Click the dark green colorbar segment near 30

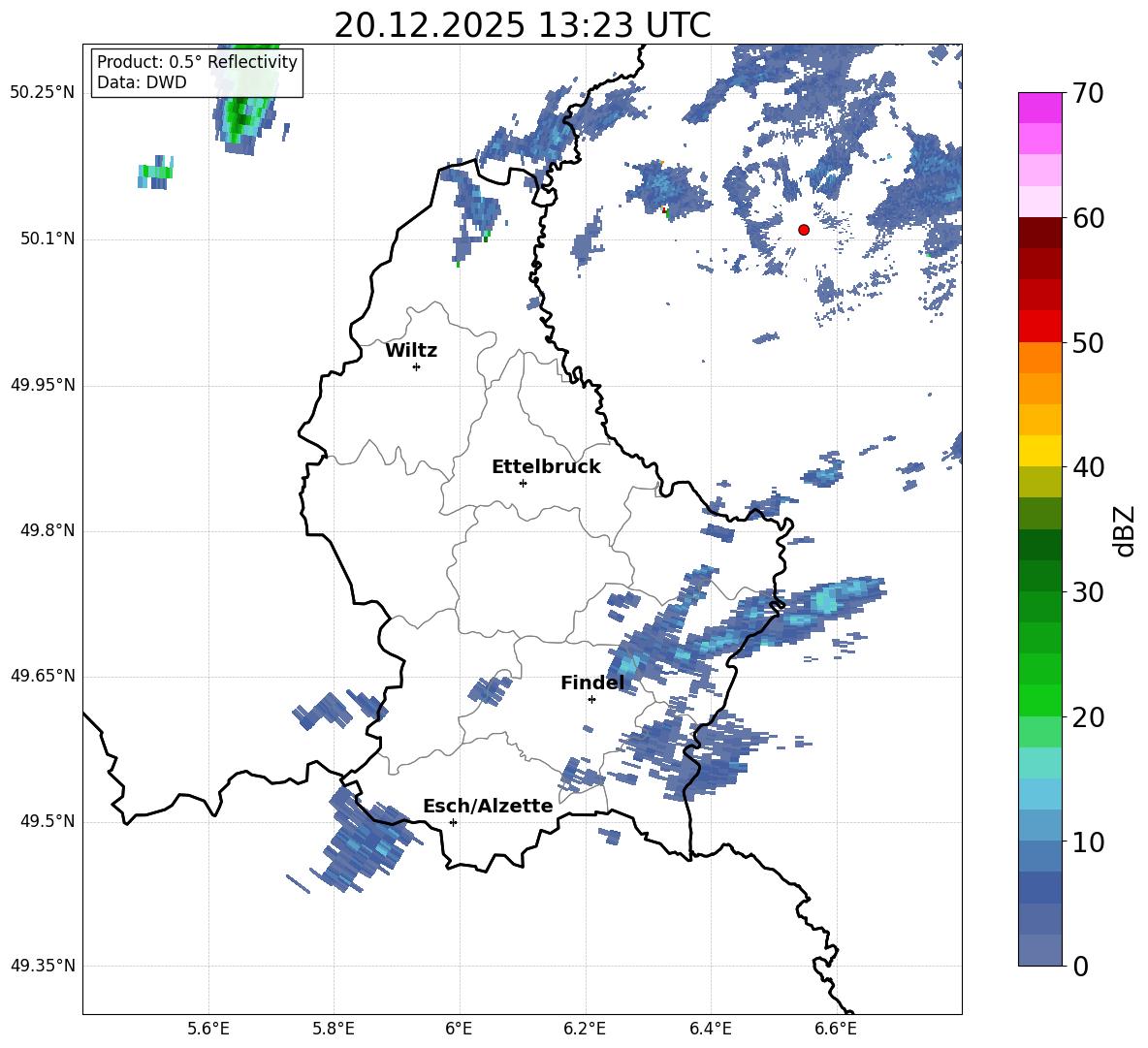pos(1040,576)
